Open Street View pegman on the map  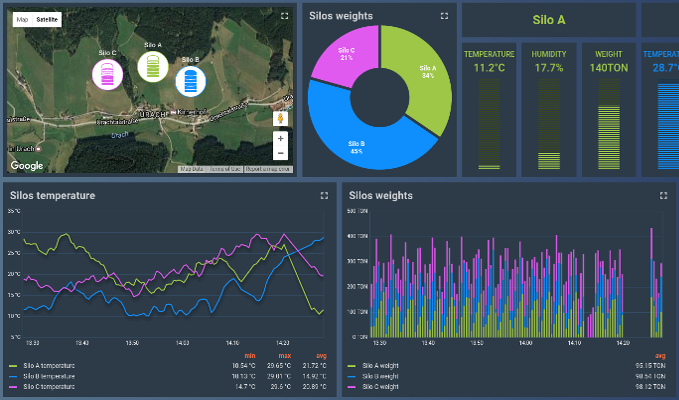(280, 119)
